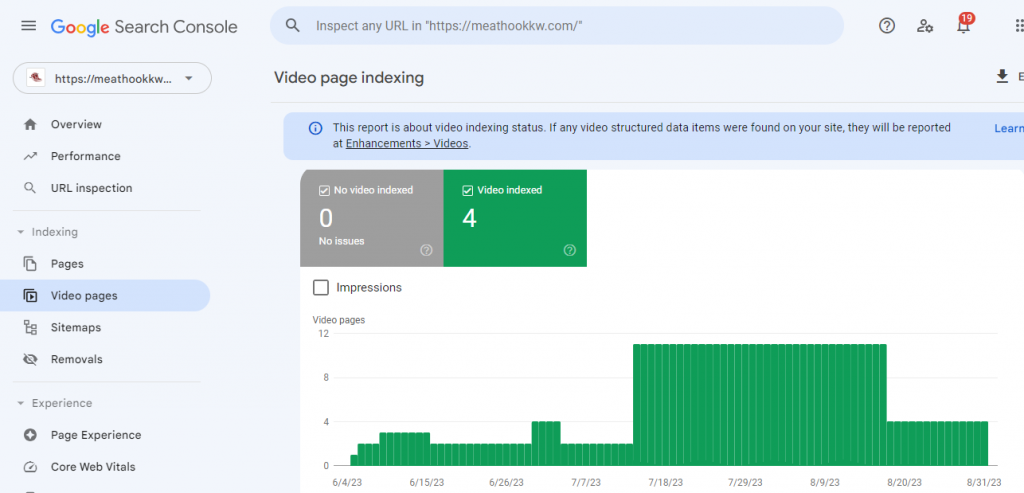Image resolution: width=1024 pixels, height=493 pixels.
Task: Click the export download icon
Action: click(x=1002, y=77)
